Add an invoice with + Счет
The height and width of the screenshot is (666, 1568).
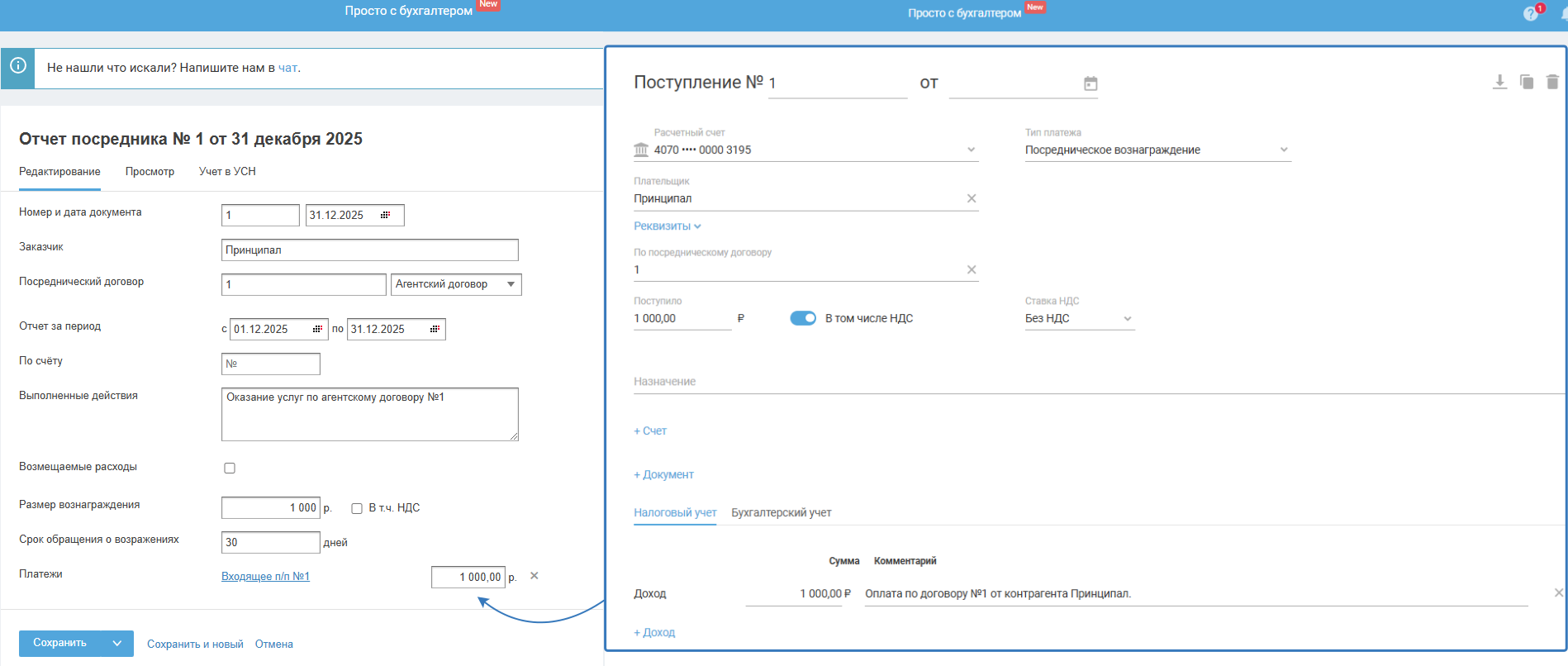(650, 431)
